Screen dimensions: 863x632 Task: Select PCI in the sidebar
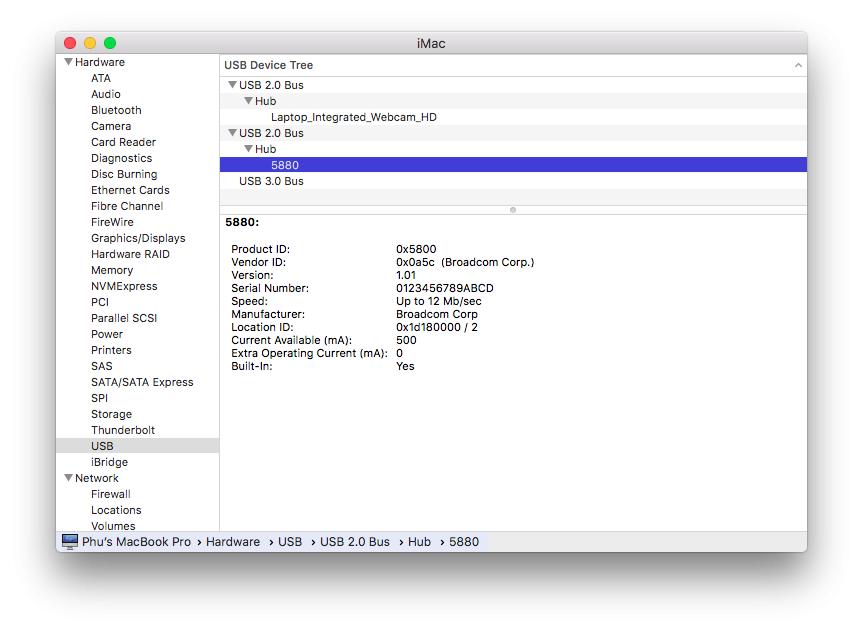coord(100,302)
